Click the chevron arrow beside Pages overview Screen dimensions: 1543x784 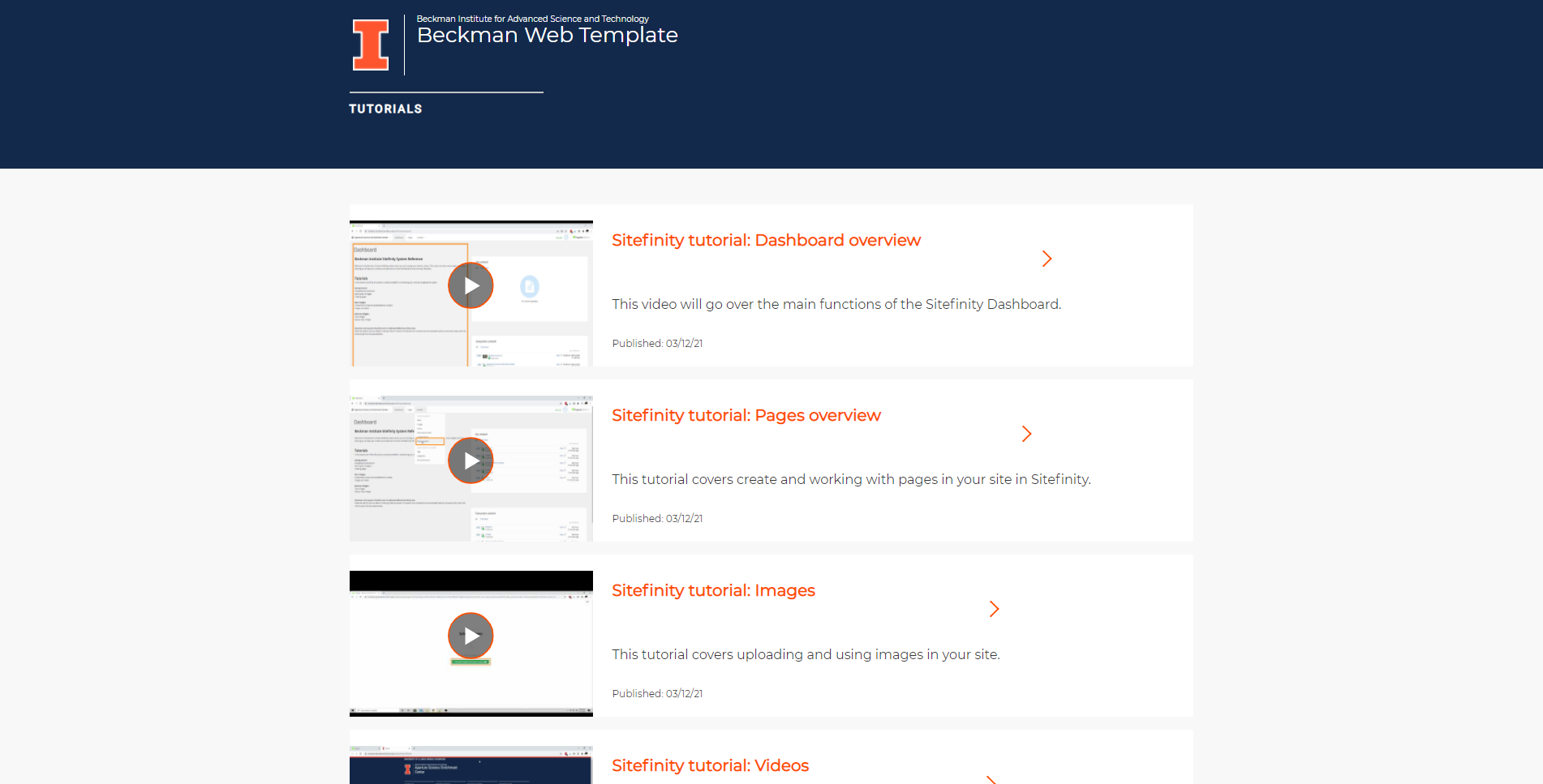click(1026, 434)
